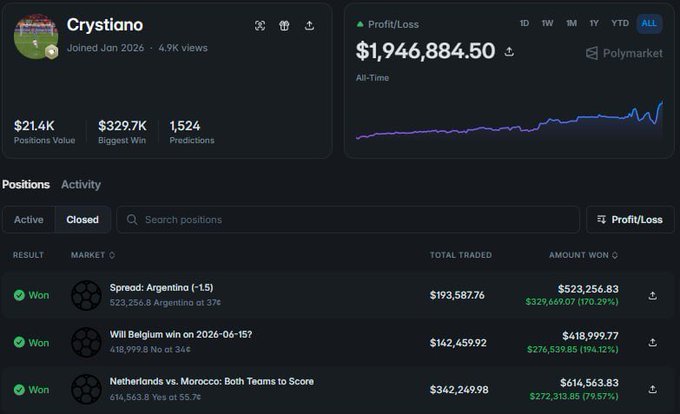Click the $142,459.92 total traded value
680x414 pixels.
458,343
